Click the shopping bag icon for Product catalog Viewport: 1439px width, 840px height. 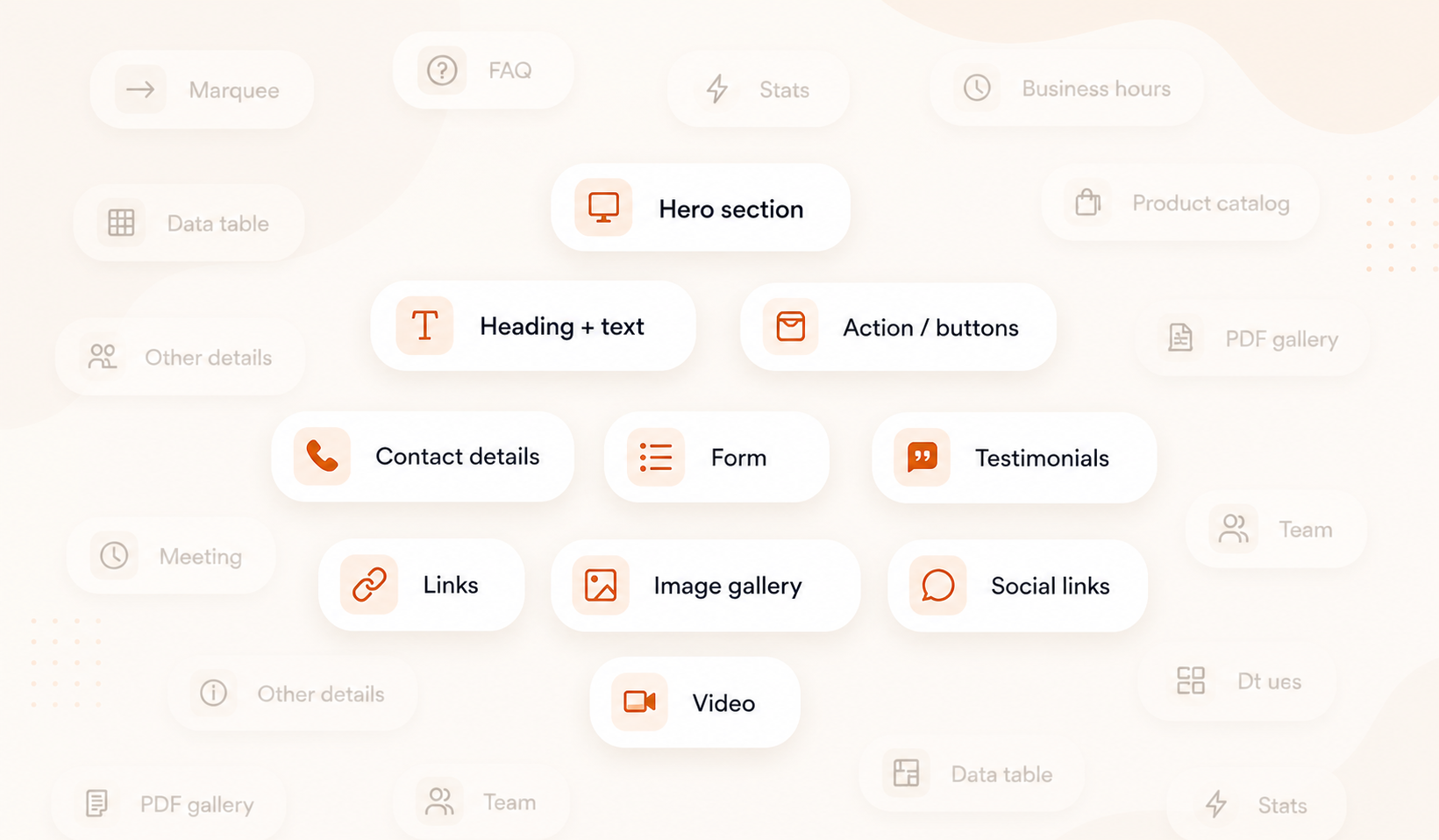pyautogui.click(x=1087, y=203)
